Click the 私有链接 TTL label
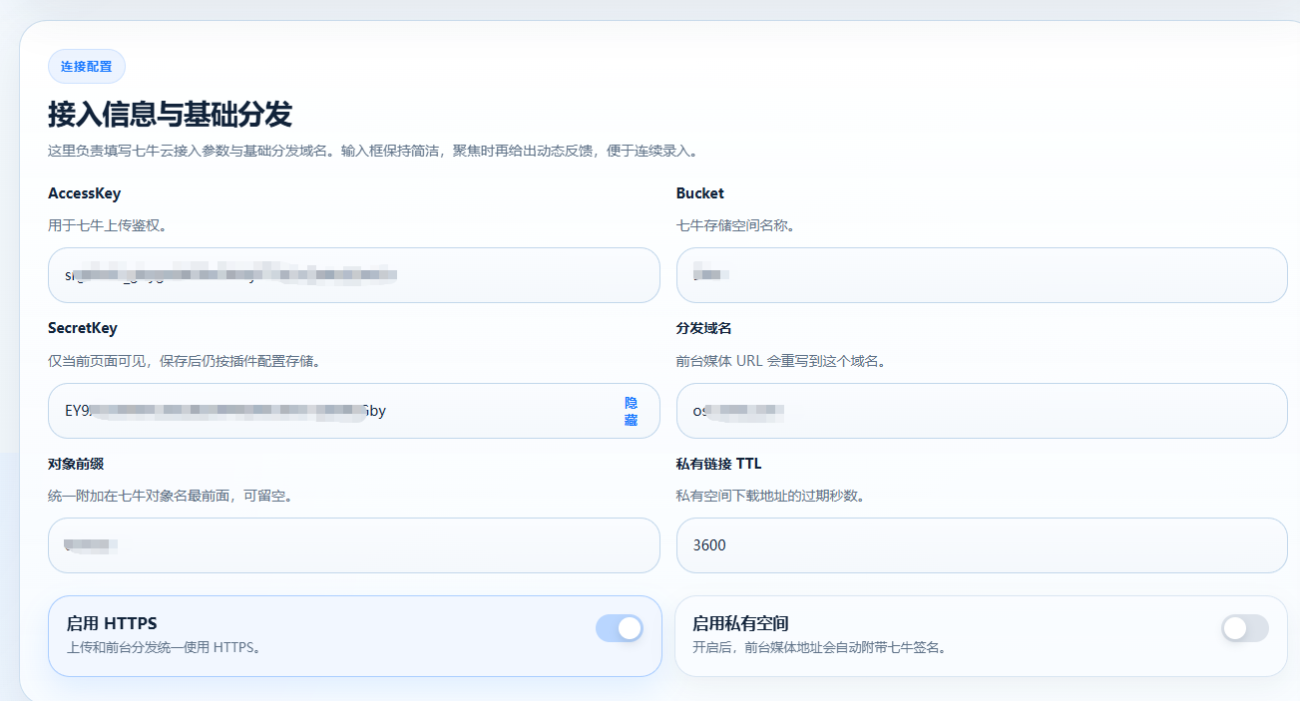 point(718,463)
